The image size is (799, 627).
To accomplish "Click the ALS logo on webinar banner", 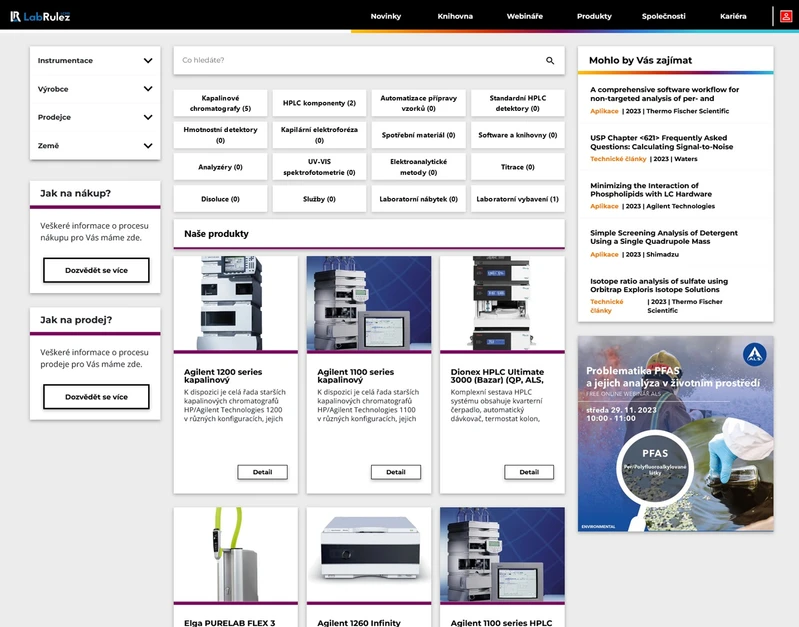I will (x=753, y=353).
